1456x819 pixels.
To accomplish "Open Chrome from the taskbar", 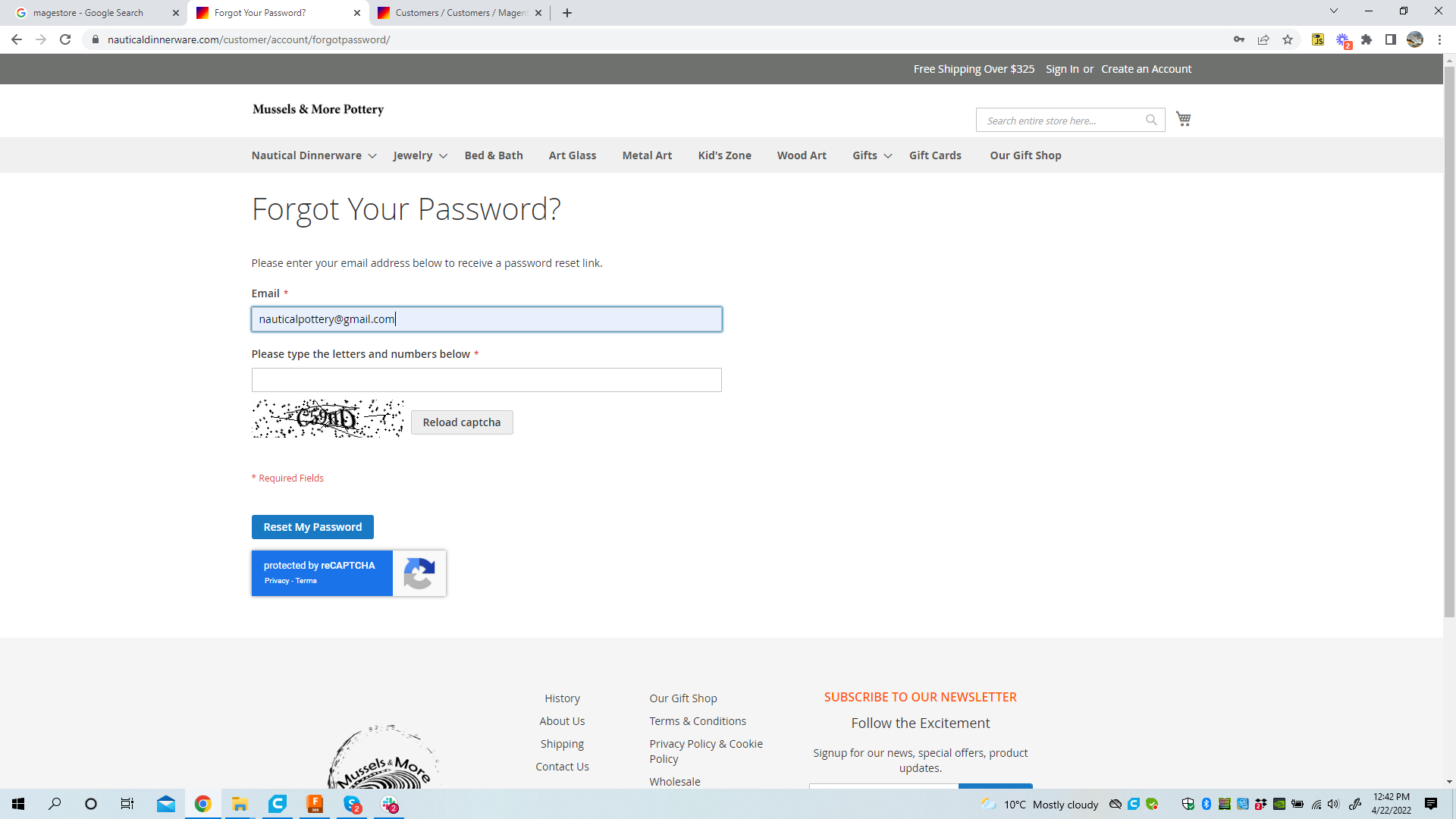I will pyautogui.click(x=202, y=804).
